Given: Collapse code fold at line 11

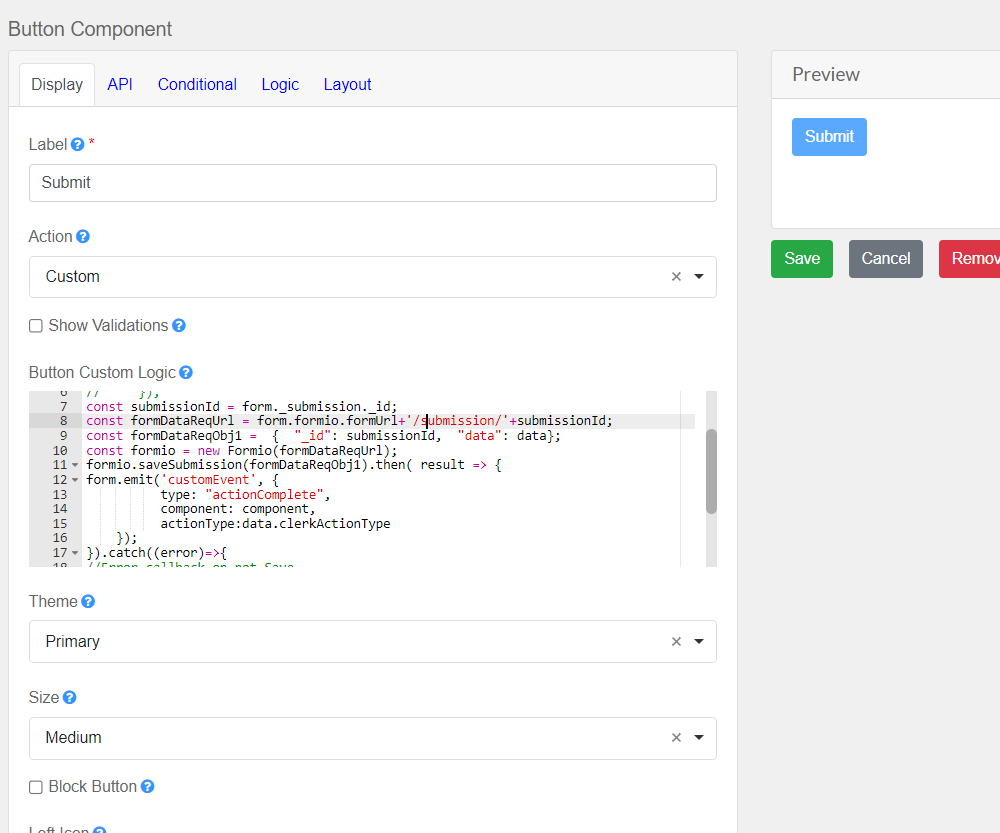Looking at the screenshot, I should [x=75, y=465].
